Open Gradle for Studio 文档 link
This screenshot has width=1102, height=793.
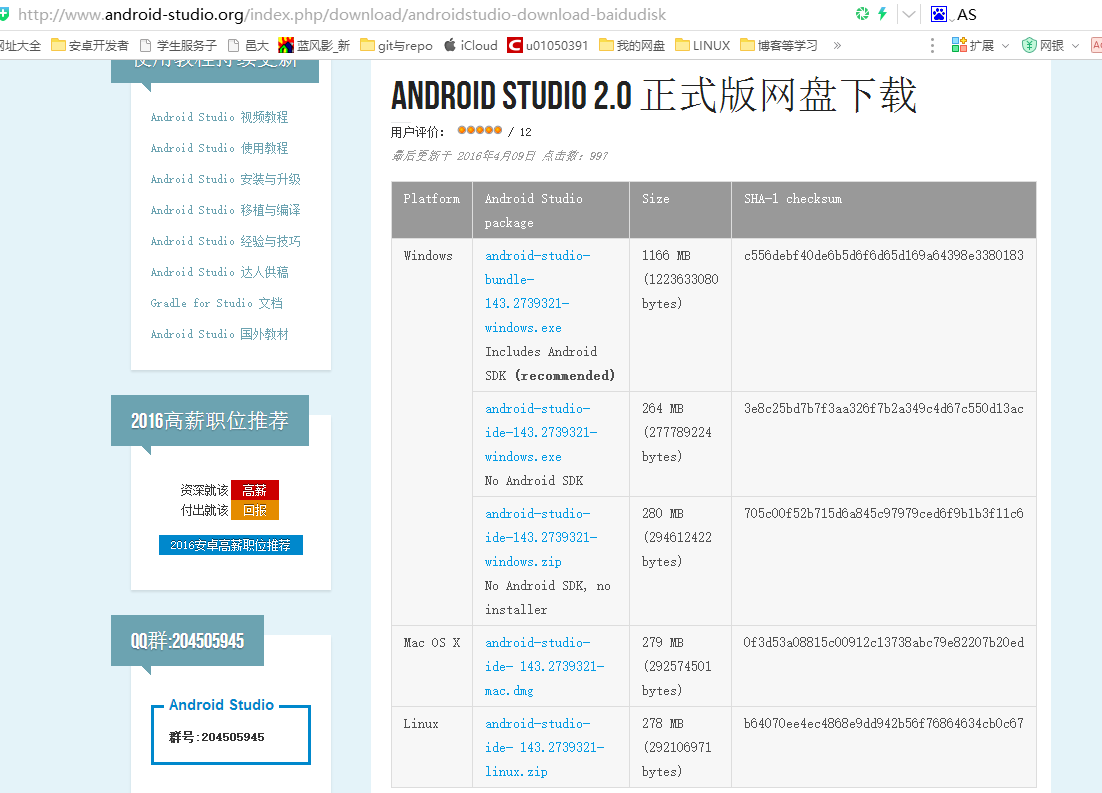pos(216,303)
